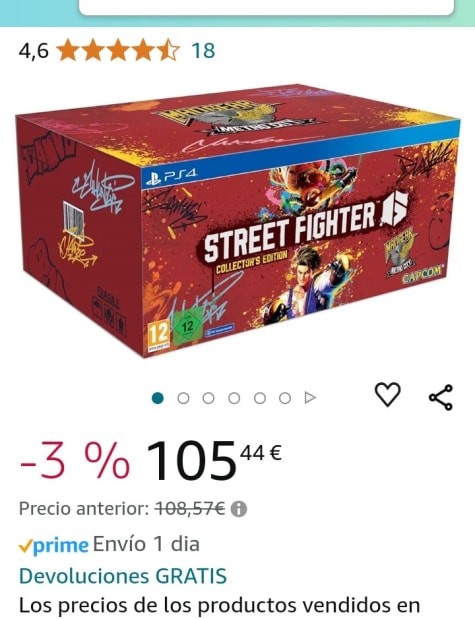Tap the 105,44 € current price
This screenshot has width=475, height=619.
[x=214, y=460]
